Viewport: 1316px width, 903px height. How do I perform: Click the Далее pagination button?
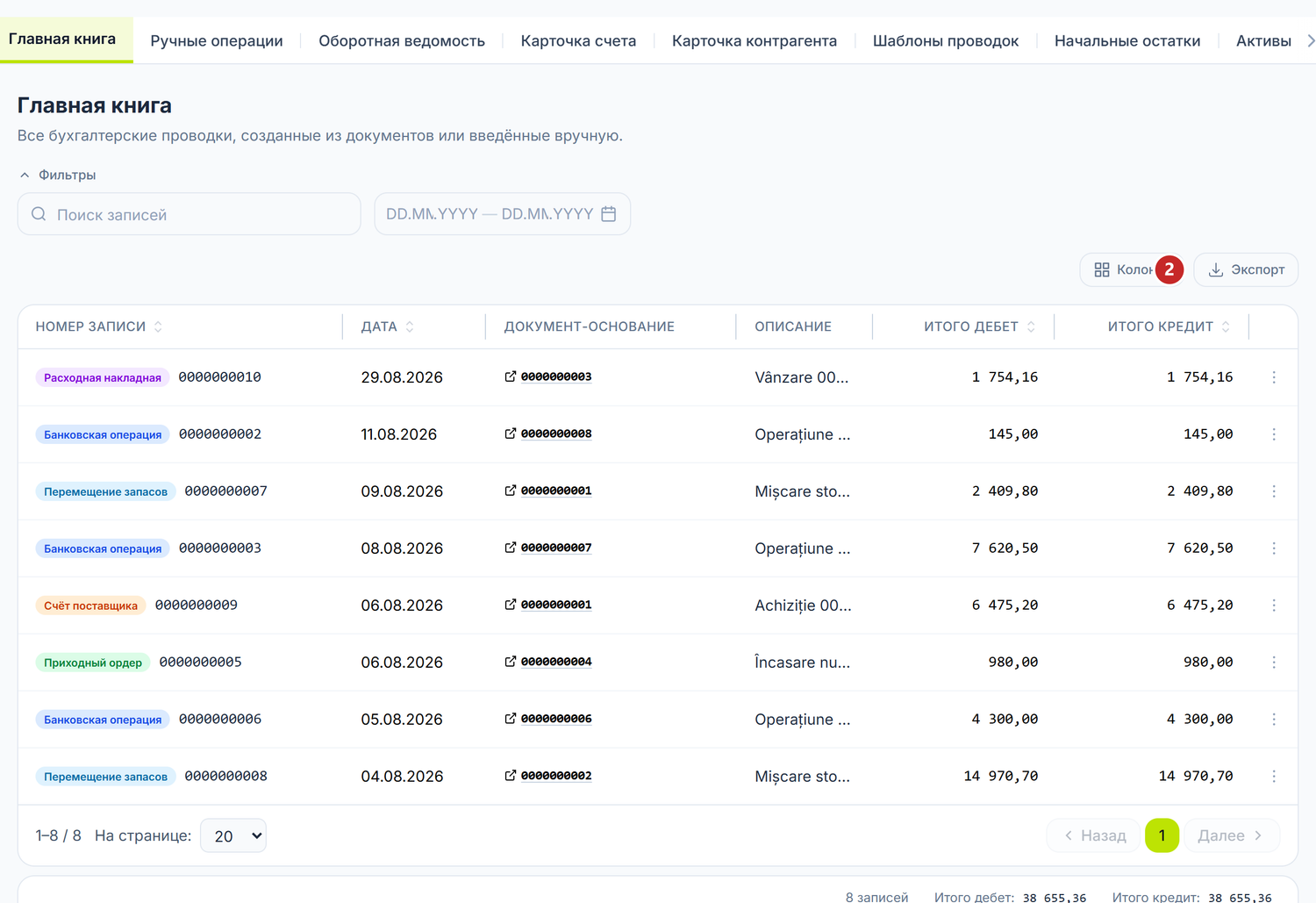pyautogui.click(x=1232, y=835)
